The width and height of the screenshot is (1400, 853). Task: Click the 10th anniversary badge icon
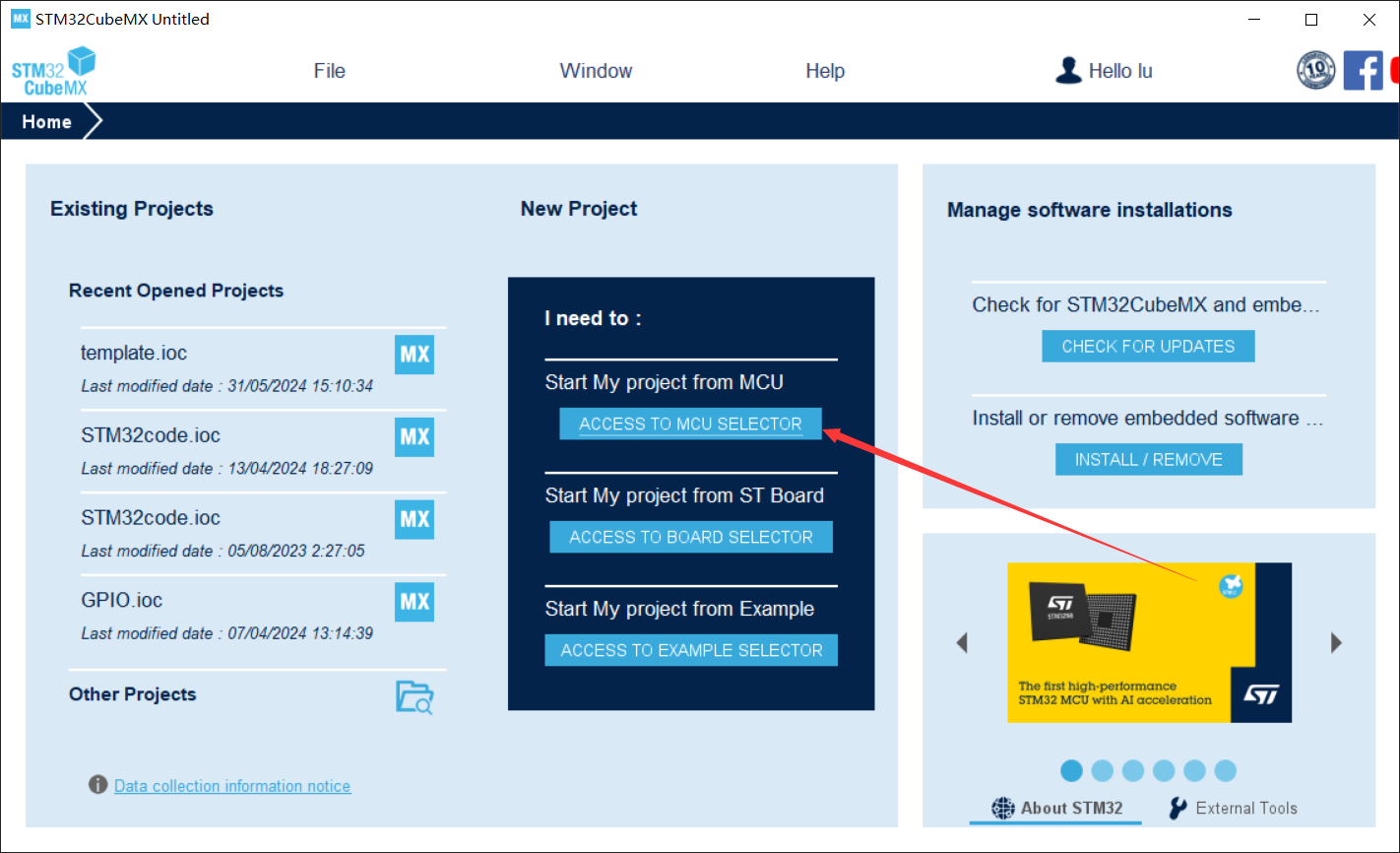(1315, 71)
